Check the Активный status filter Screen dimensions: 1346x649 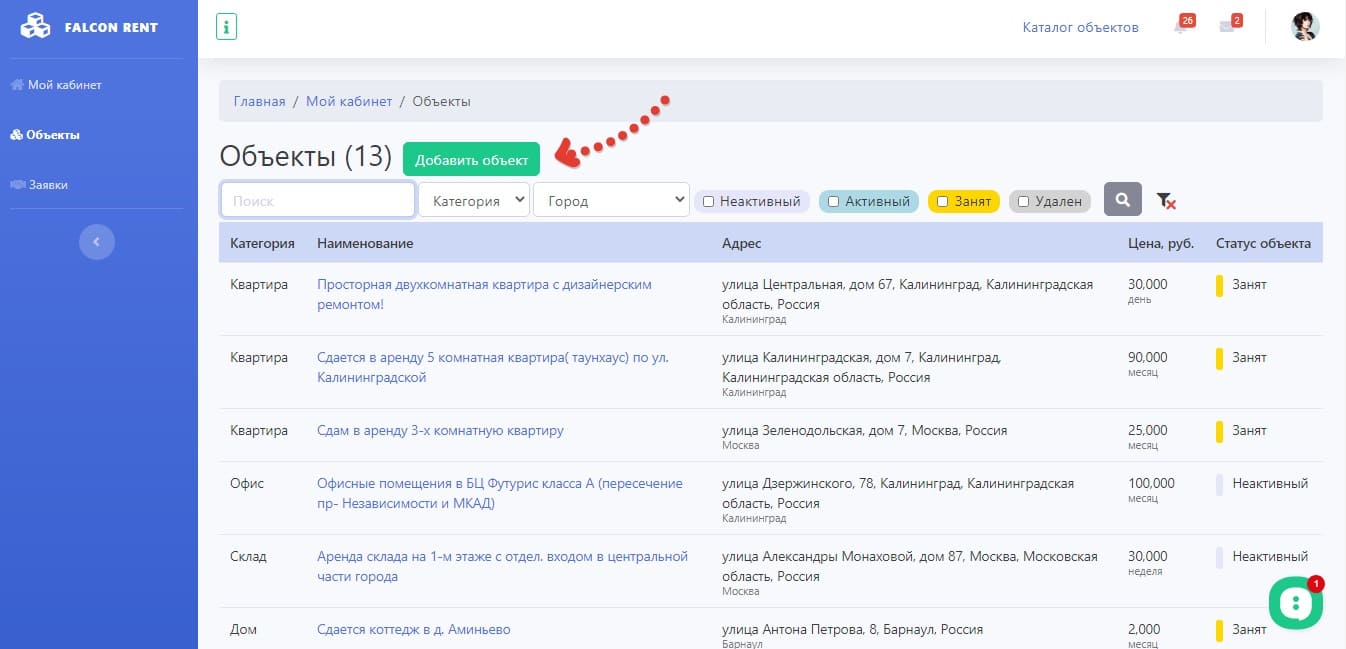(x=833, y=201)
